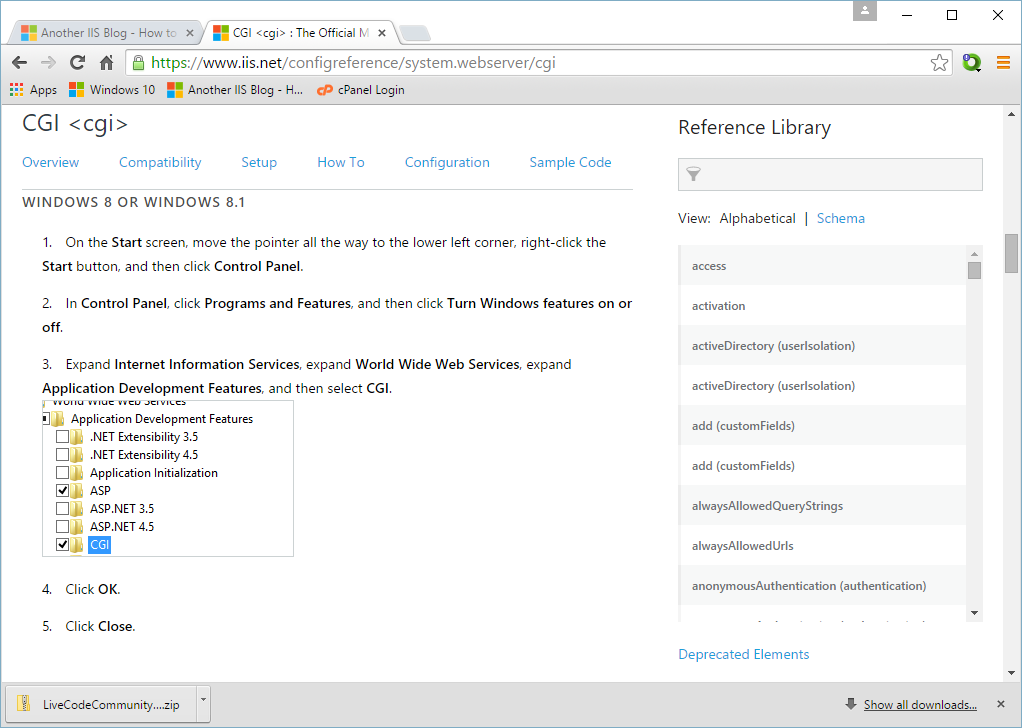The image size is (1022, 728).
Task: Collapse the Application Development Features tree node
Action: pos(46,419)
